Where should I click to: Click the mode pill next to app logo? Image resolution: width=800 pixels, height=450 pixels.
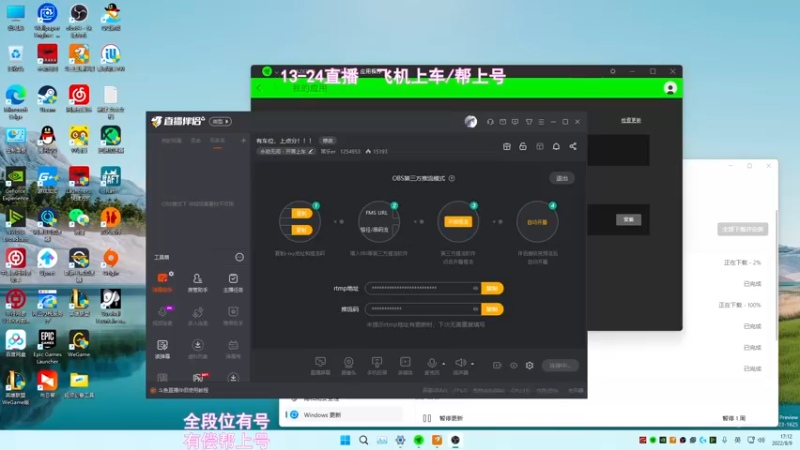point(220,121)
